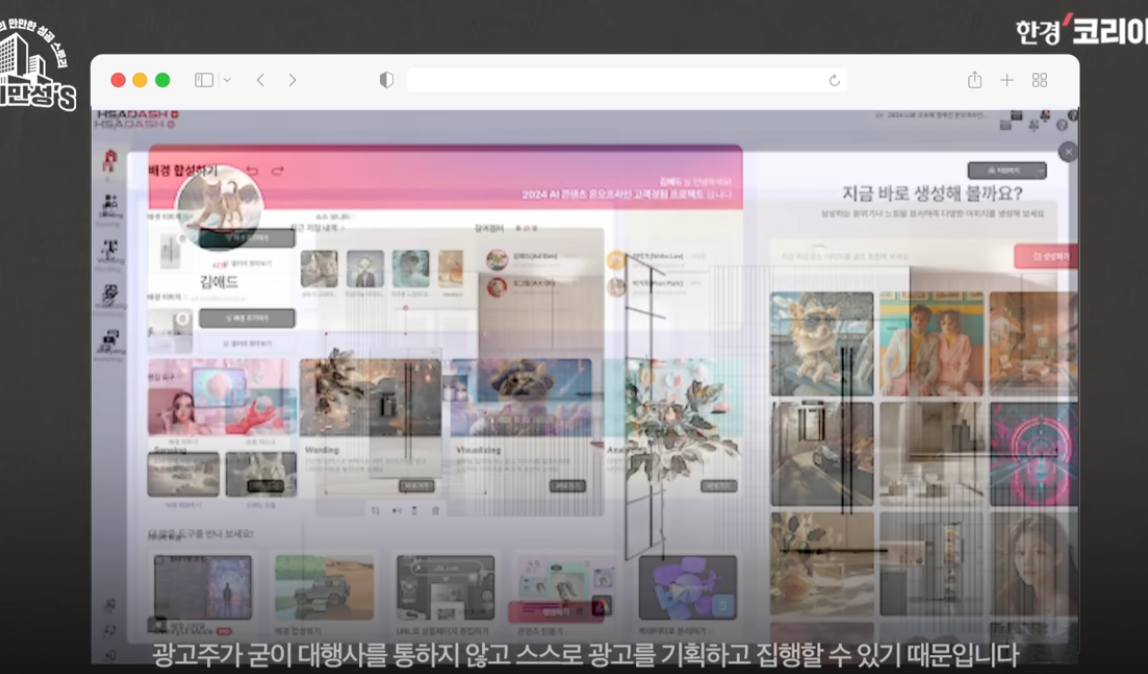Show the tab overview grid icon
Viewport: 1148px width, 674px height.
[x=1039, y=80]
